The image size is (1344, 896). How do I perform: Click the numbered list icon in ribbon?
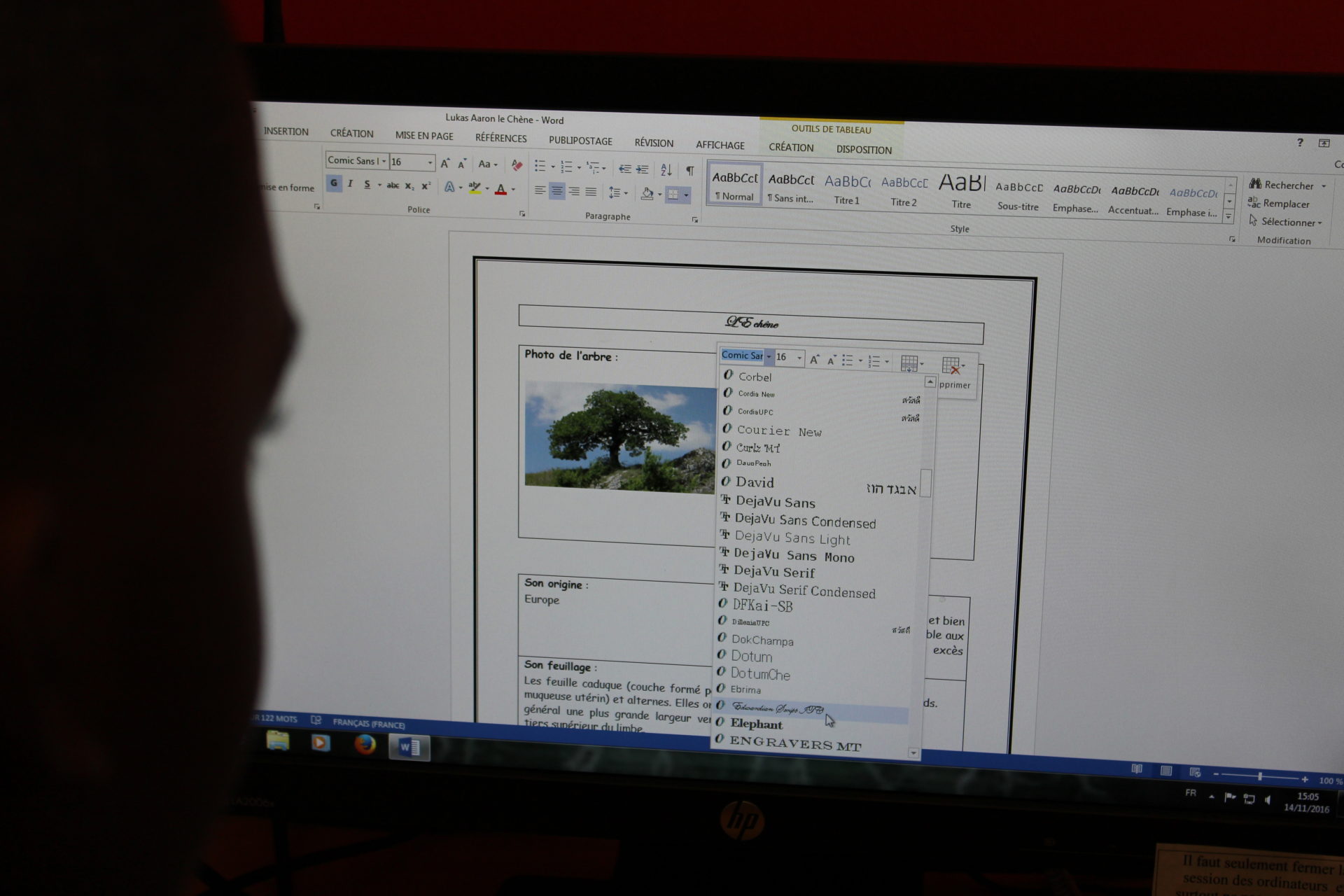click(566, 167)
